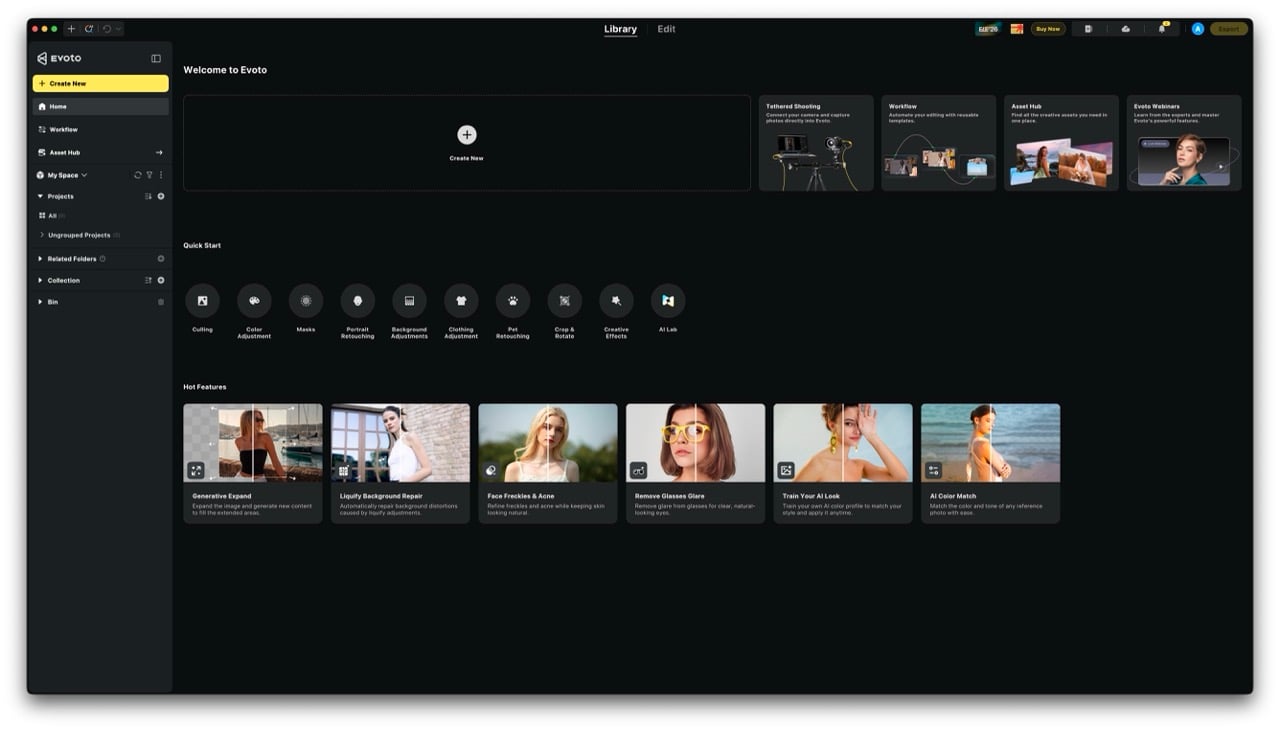The height and width of the screenshot is (729, 1280).
Task: Add a collection with its plus icon
Action: (x=161, y=280)
